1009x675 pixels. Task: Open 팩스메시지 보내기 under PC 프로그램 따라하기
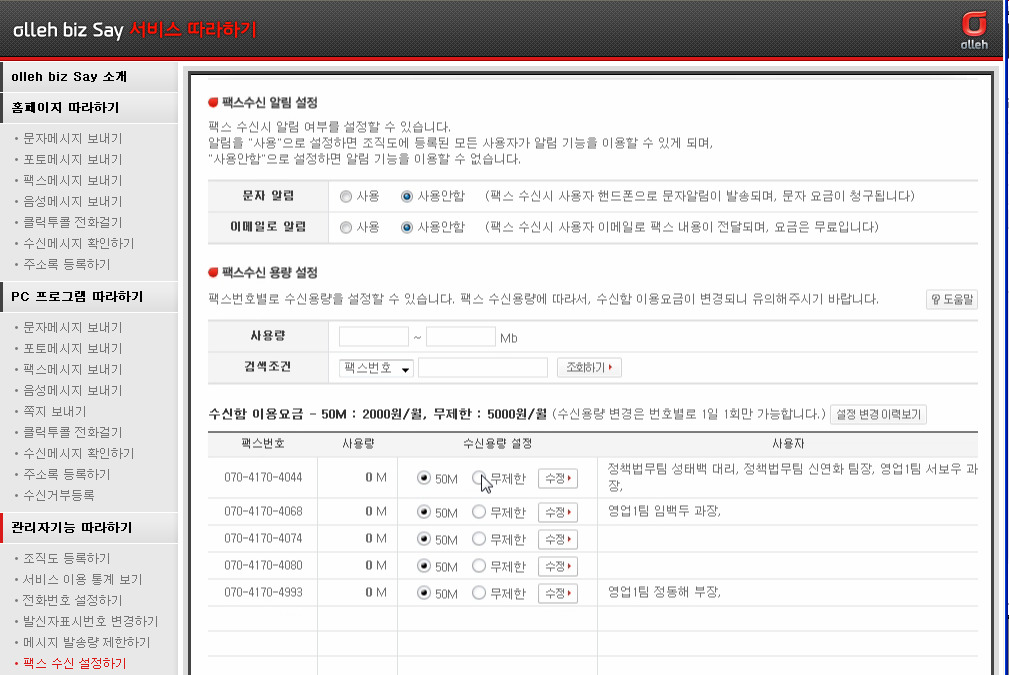[x=73, y=369]
